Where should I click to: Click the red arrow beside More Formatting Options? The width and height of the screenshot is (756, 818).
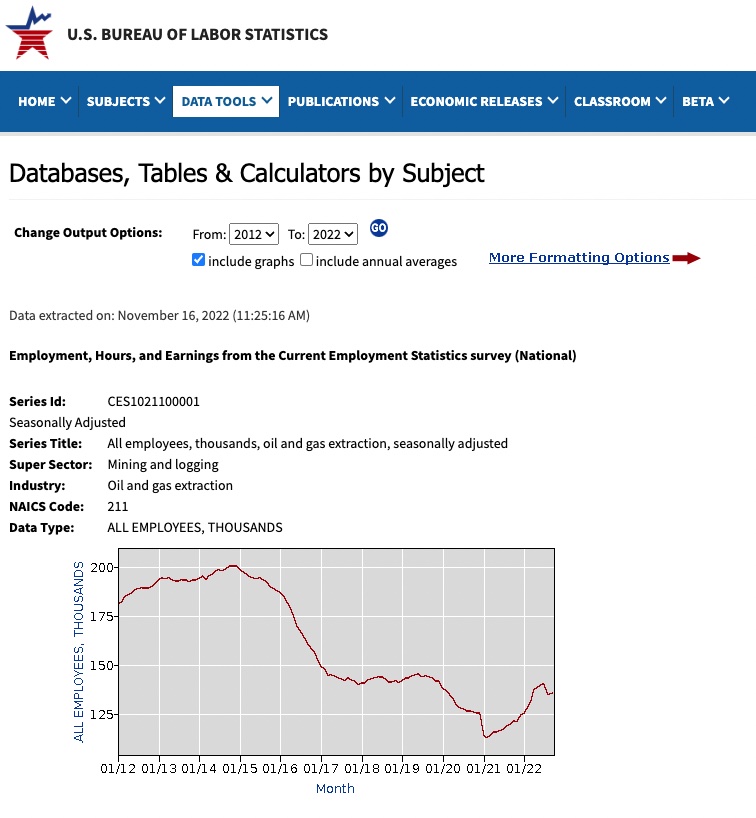pyautogui.click(x=686, y=258)
